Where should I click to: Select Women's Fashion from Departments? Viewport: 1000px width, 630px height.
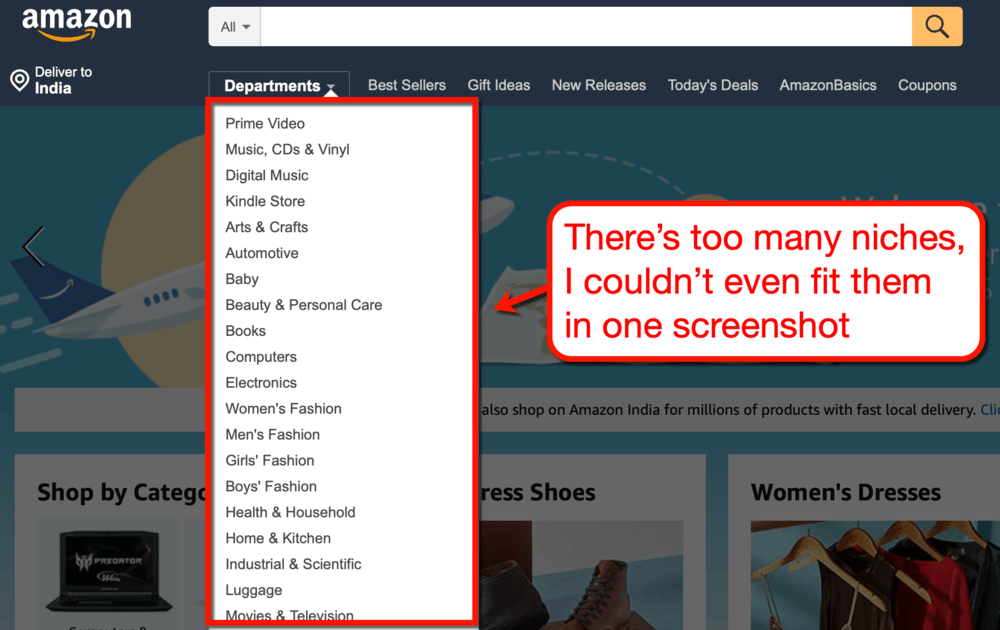(283, 408)
